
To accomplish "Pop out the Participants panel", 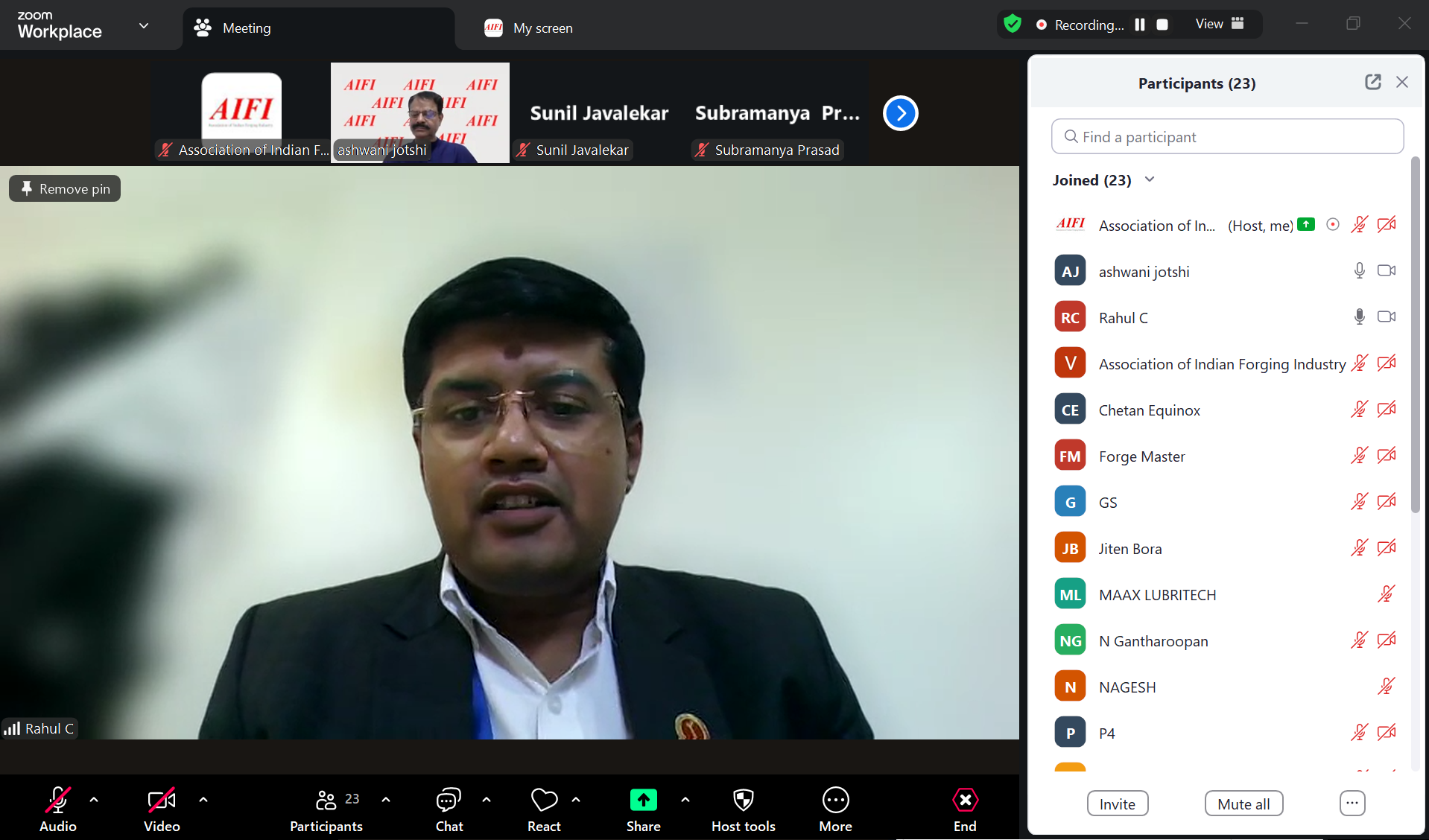I will [x=1372, y=83].
